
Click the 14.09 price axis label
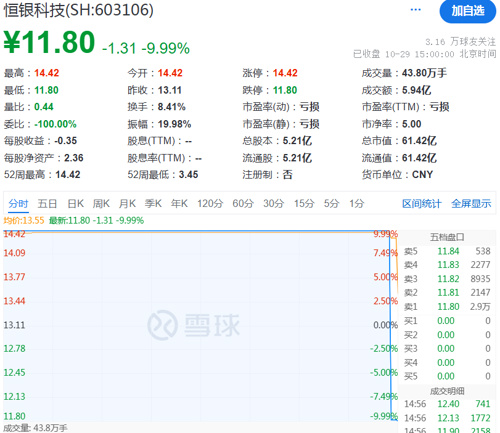click(x=14, y=253)
